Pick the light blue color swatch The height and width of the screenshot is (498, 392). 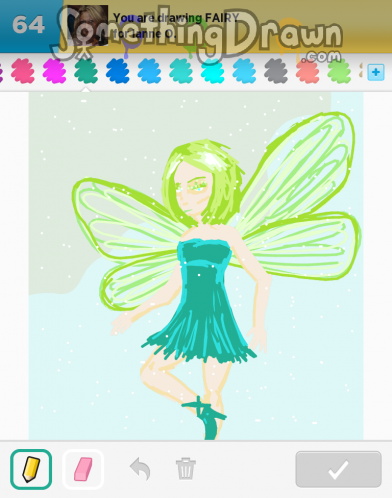244,71
